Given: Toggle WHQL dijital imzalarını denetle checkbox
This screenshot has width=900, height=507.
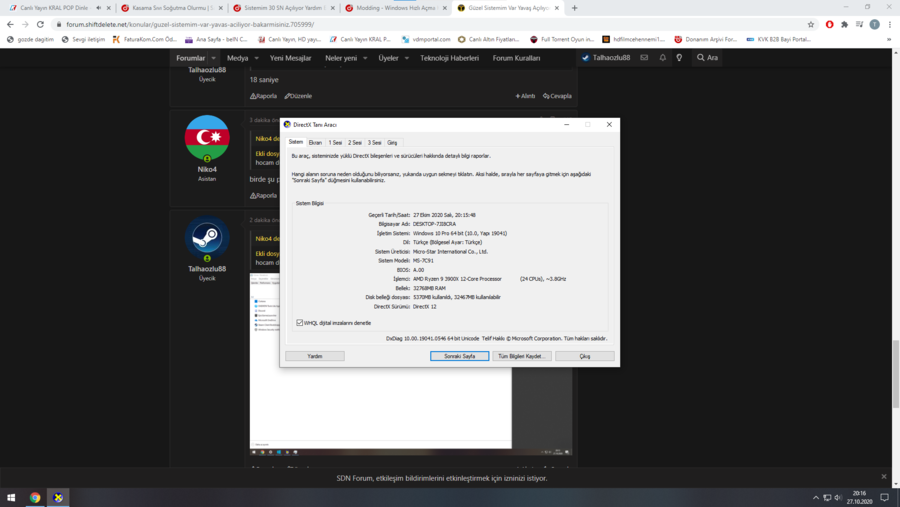Looking at the screenshot, I should pyautogui.click(x=300, y=323).
